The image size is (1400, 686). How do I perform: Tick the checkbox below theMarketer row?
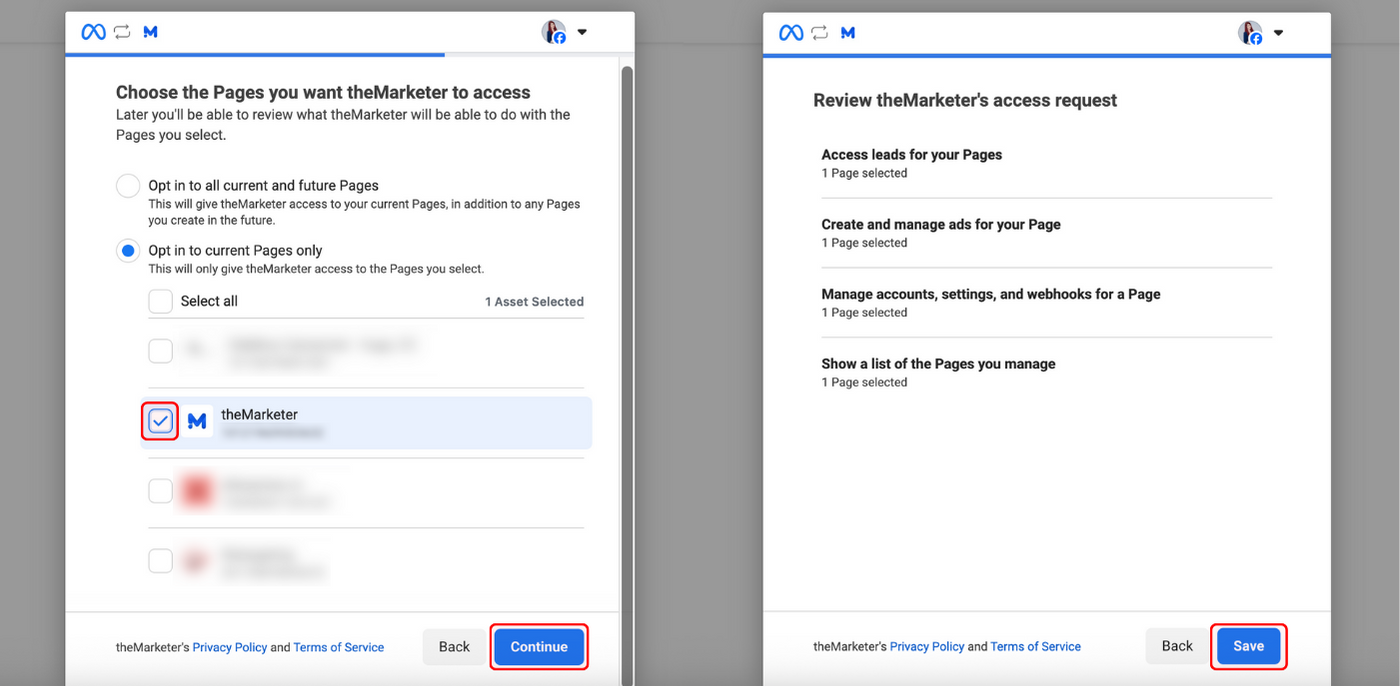(x=160, y=491)
